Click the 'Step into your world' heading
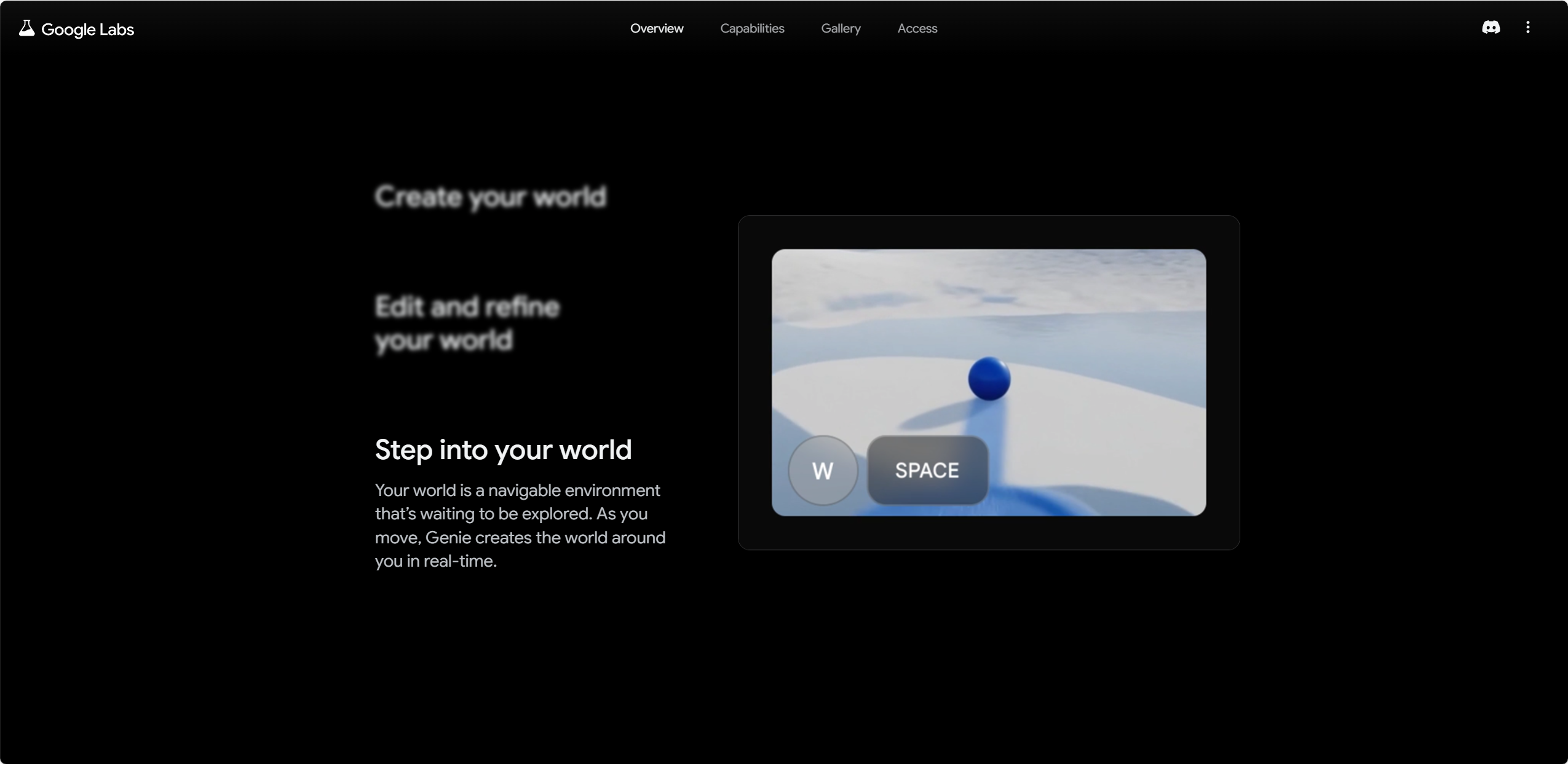 pyautogui.click(x=503, y=450)
